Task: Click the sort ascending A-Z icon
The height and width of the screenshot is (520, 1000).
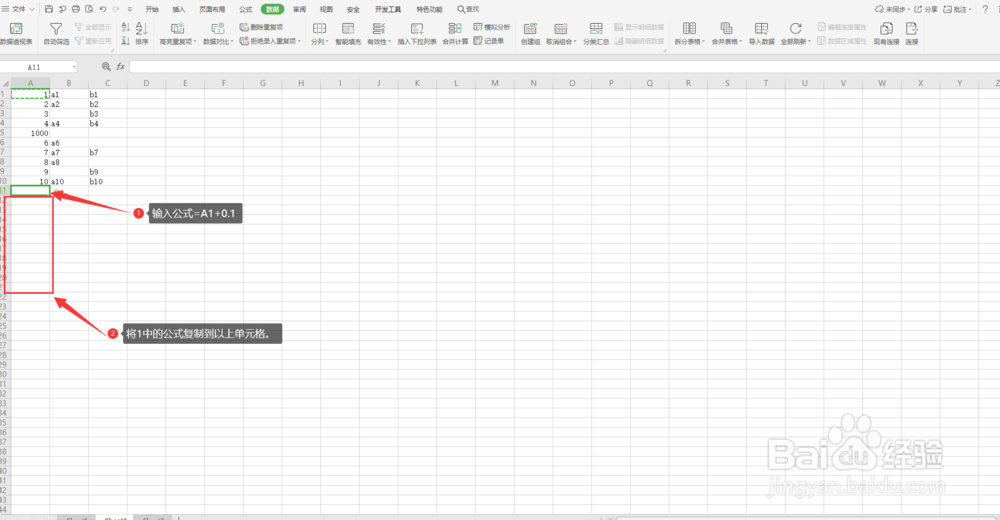Action: (126, 27)
